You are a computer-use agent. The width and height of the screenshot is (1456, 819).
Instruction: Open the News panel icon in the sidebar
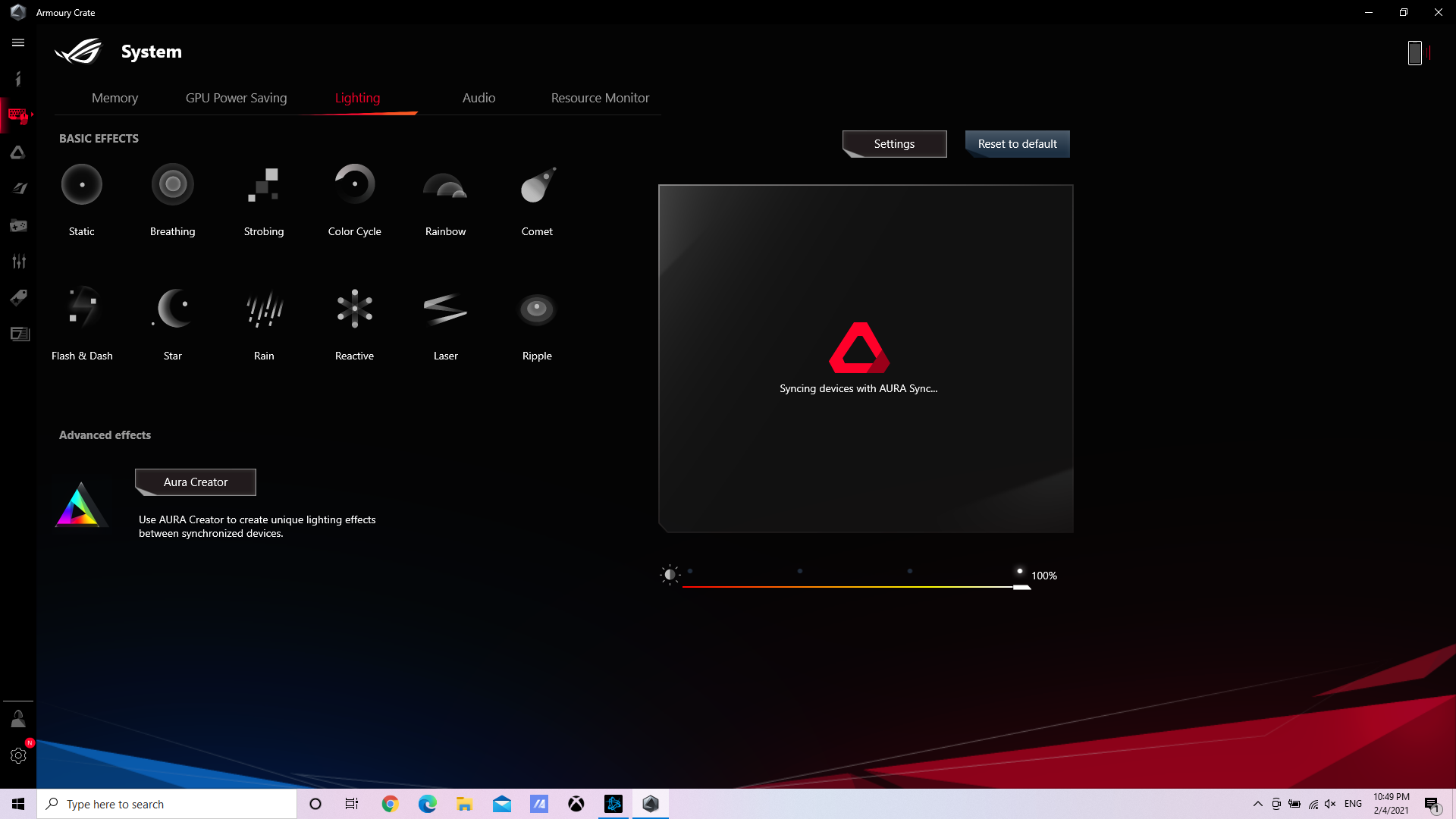(20, 334)
